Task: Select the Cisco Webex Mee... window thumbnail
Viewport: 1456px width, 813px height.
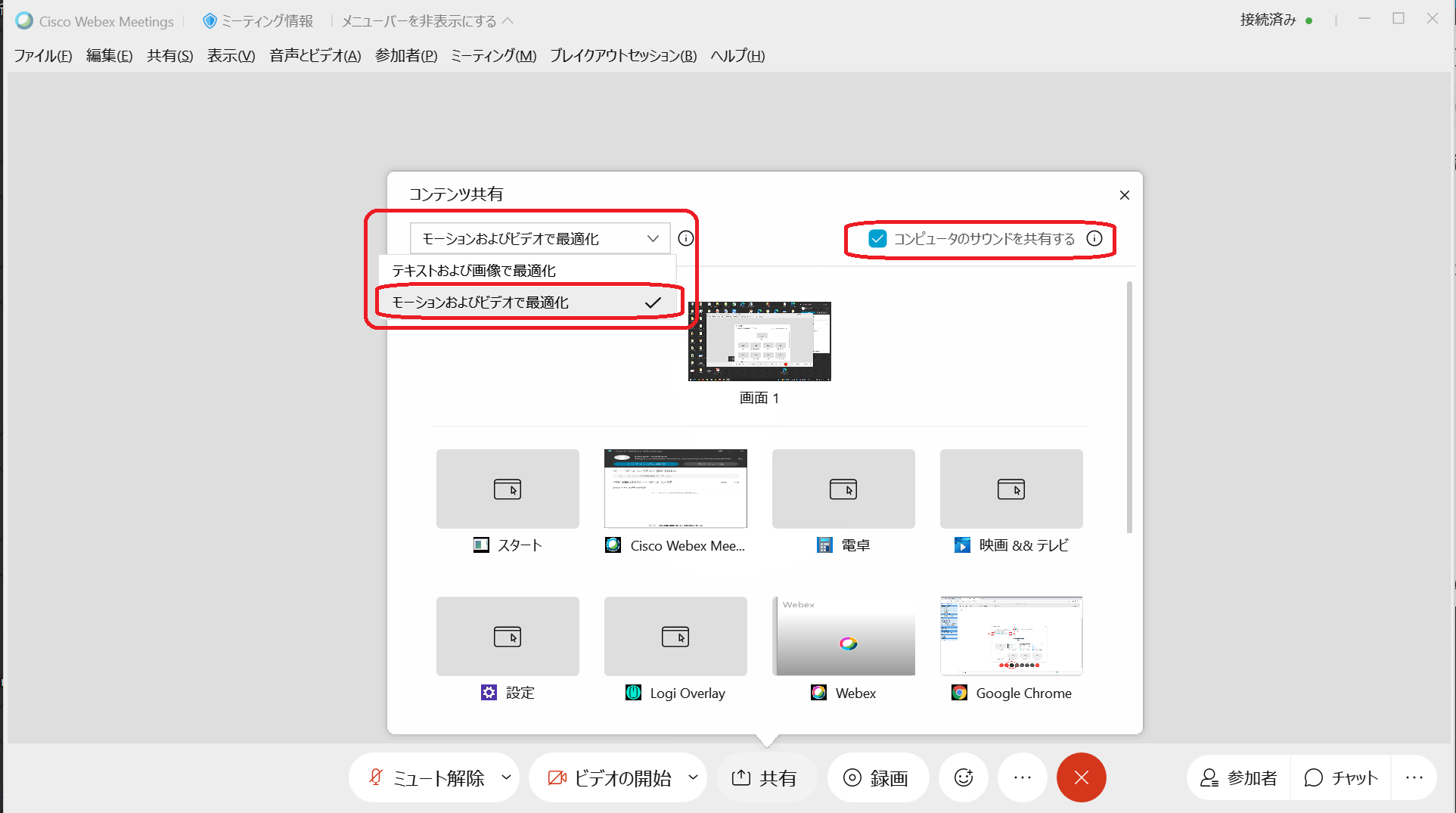Action: click(x=675, y=489)
